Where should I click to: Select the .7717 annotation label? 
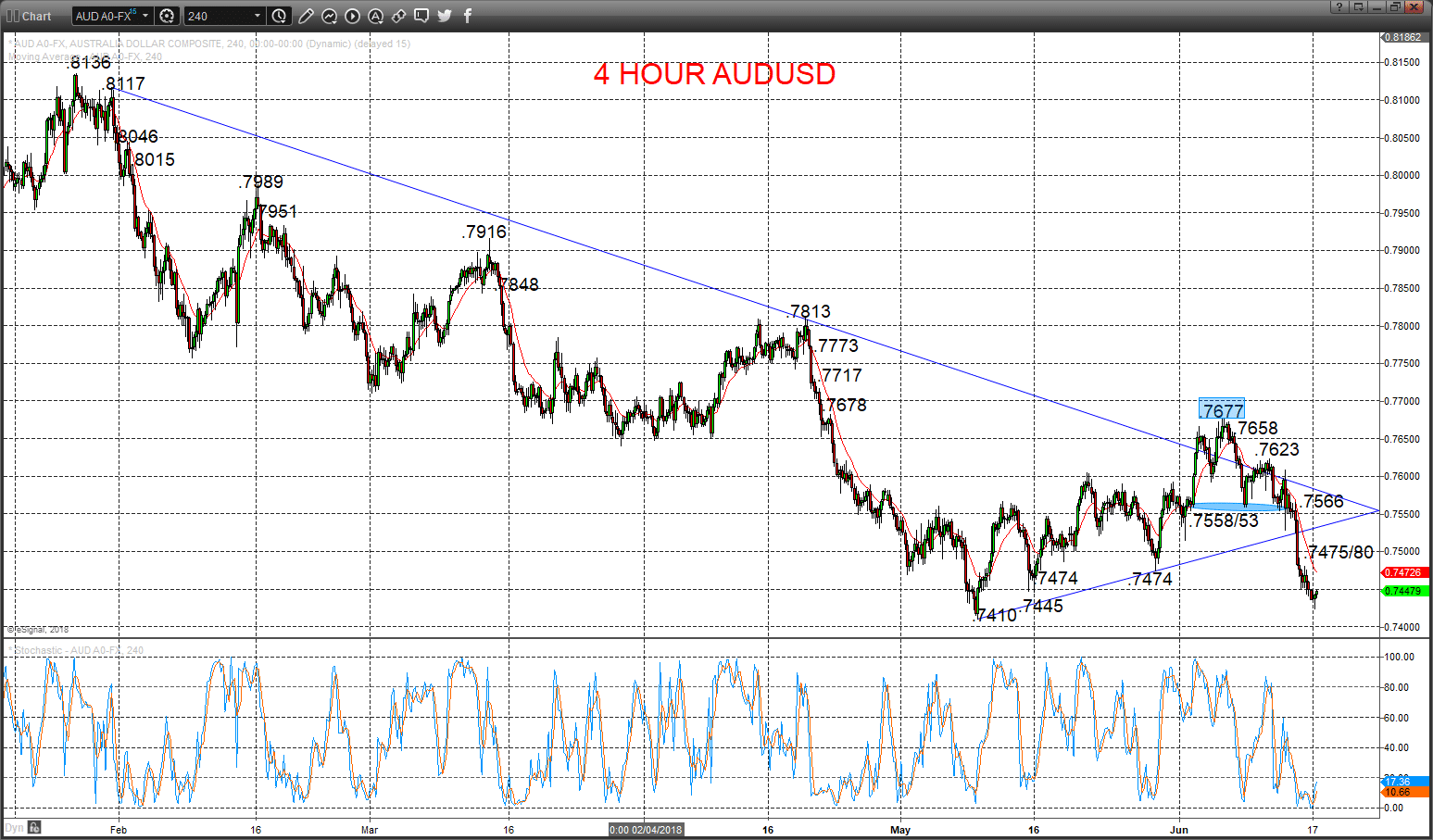coord(841,375)
